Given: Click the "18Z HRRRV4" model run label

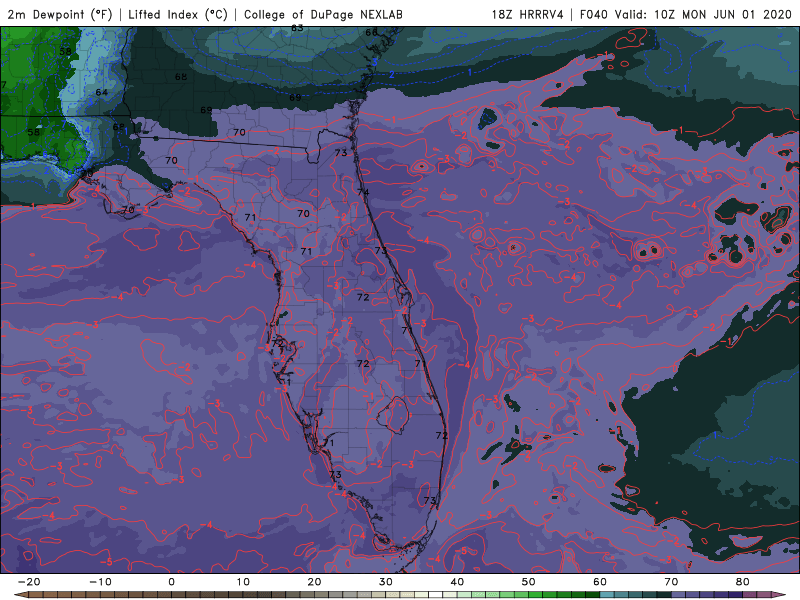Looking at the screenshot, I should 528,14.
